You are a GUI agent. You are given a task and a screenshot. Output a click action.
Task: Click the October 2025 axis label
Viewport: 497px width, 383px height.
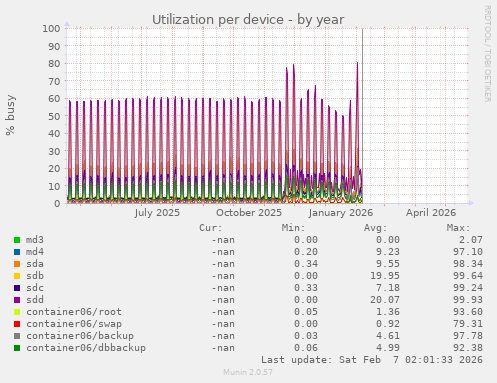(249, 213)
